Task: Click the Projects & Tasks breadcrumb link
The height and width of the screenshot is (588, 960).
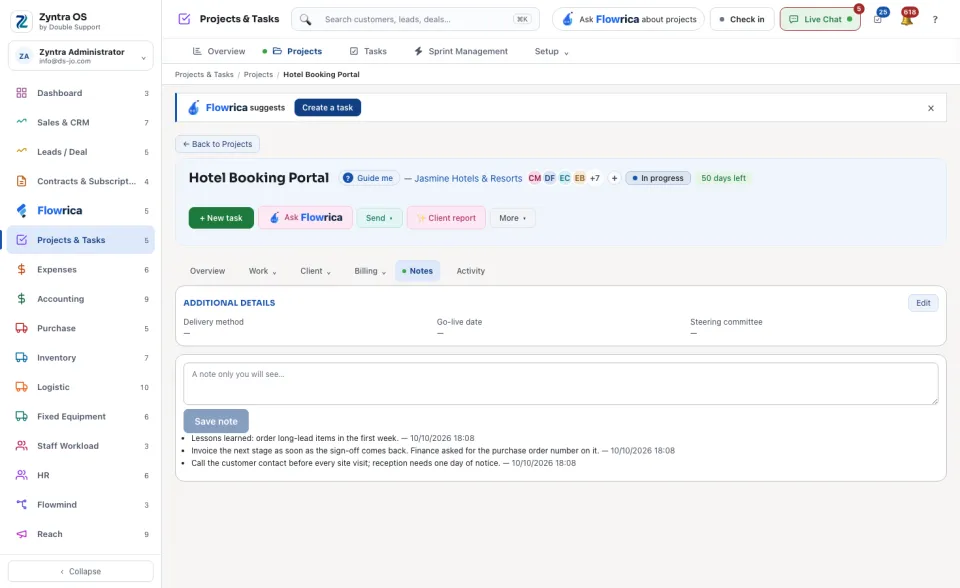Action: (x=204, y=75)
